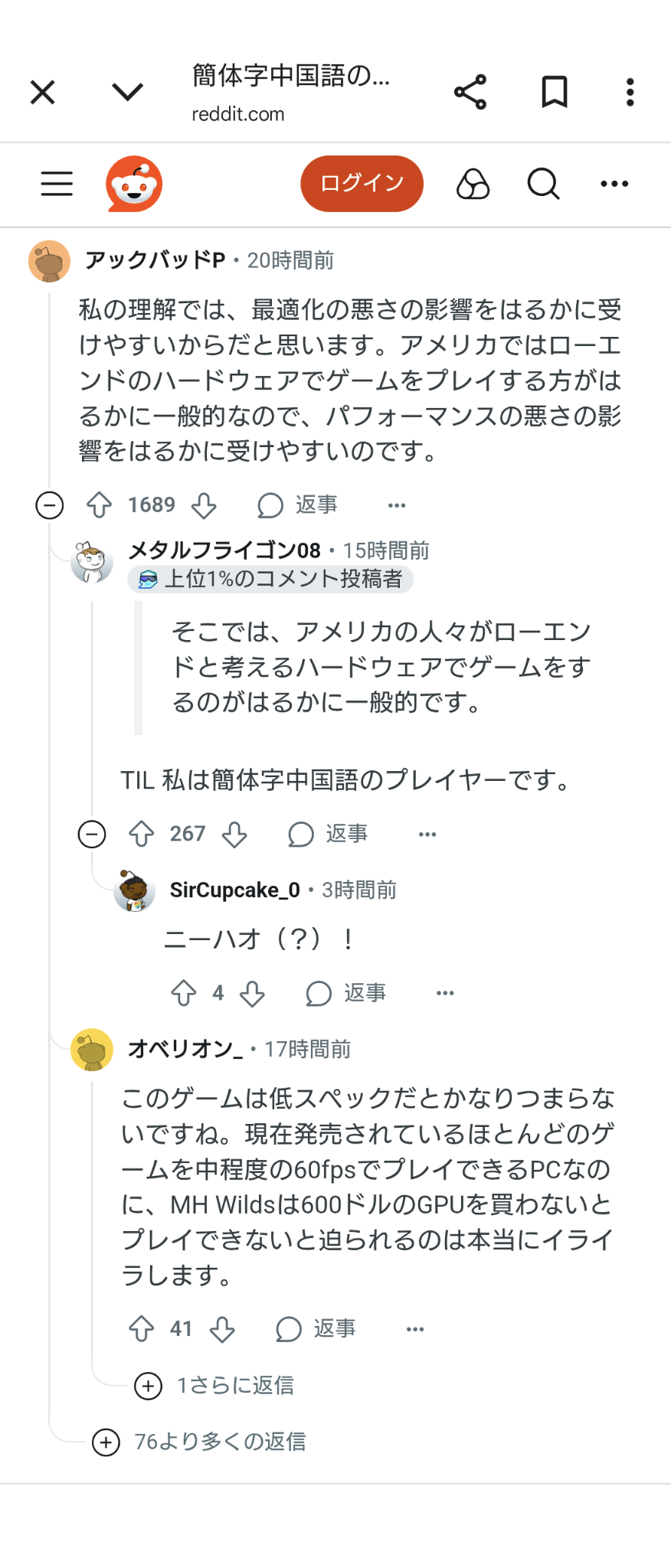Bookmark this page with the bookmark icon
The height and width of the screenshot is (1568, 671).
tap(555, 92)
